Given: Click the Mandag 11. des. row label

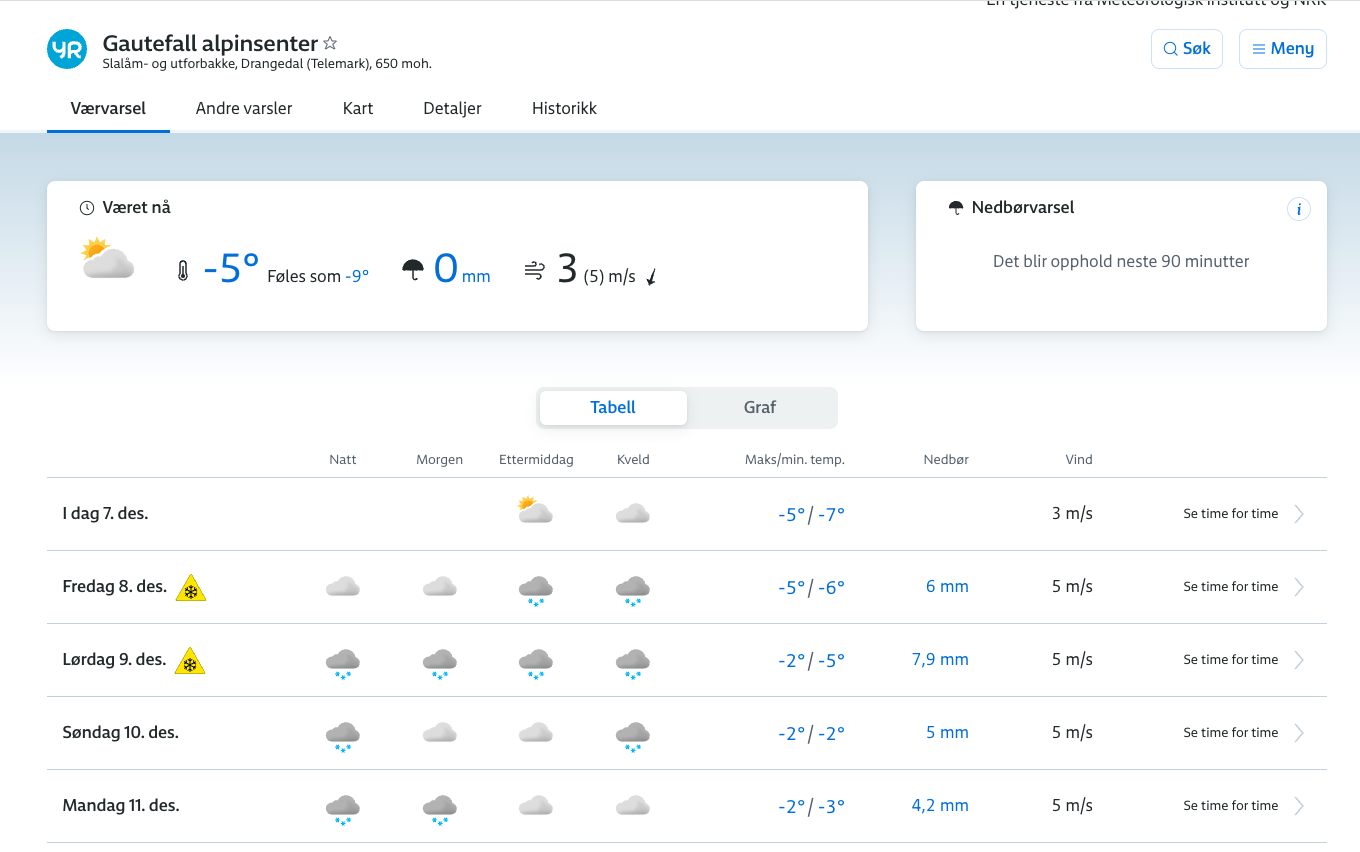Looking at the screenshot, I should [x=121, y=806].
